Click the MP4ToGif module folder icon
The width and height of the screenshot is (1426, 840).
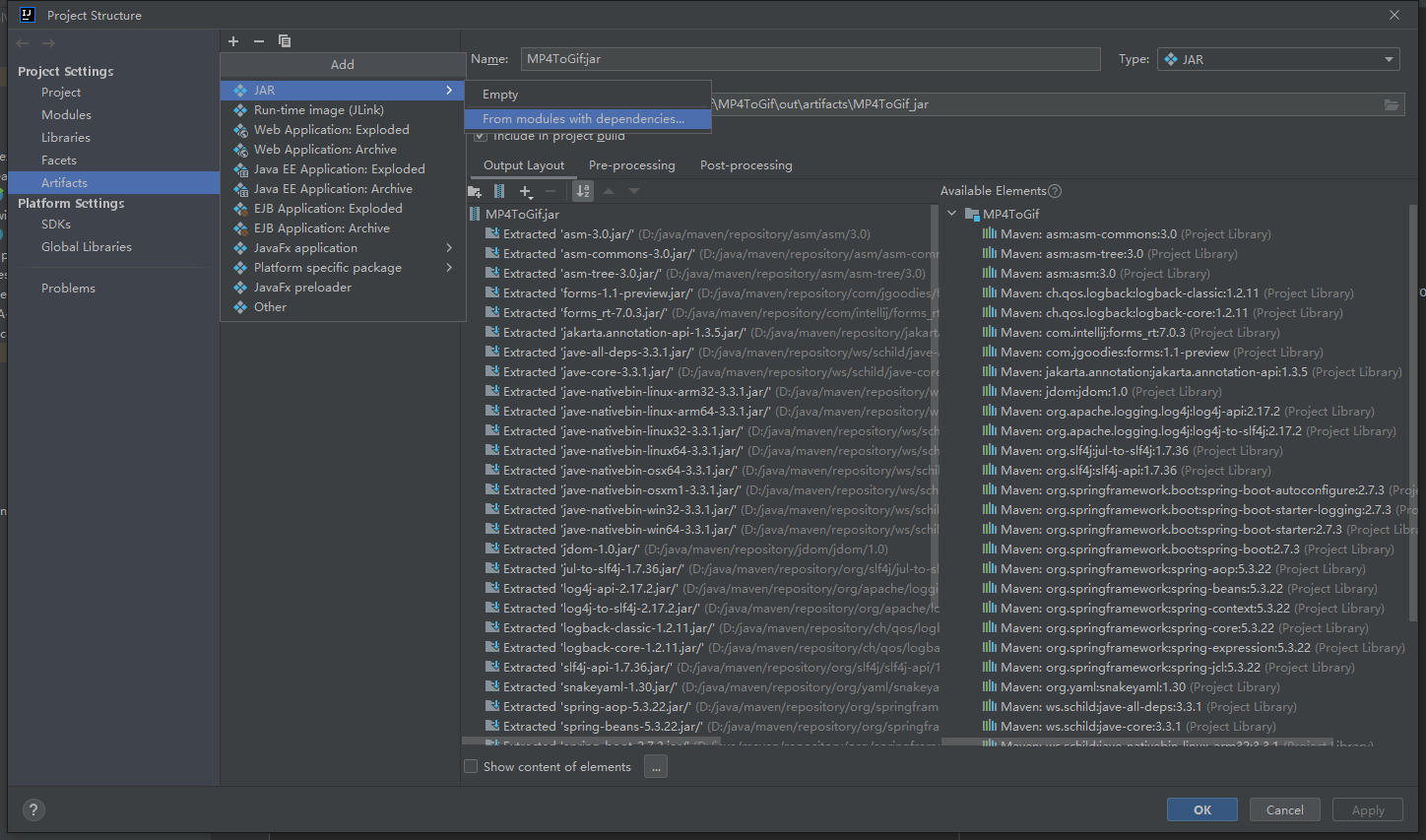(x=972, y=214)
